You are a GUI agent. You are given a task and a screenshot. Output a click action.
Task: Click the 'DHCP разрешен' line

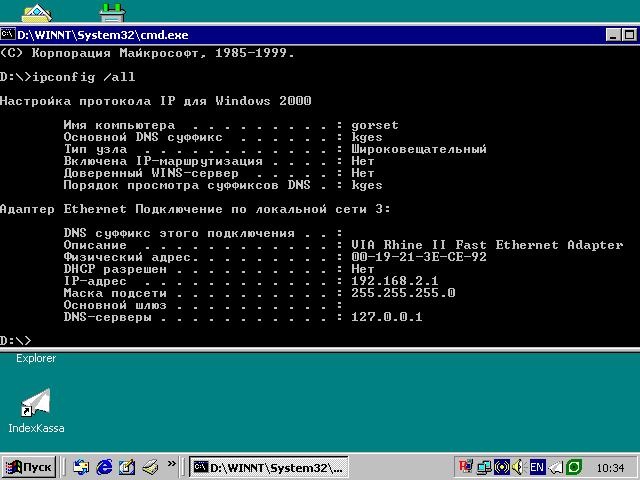click(219, 269)
